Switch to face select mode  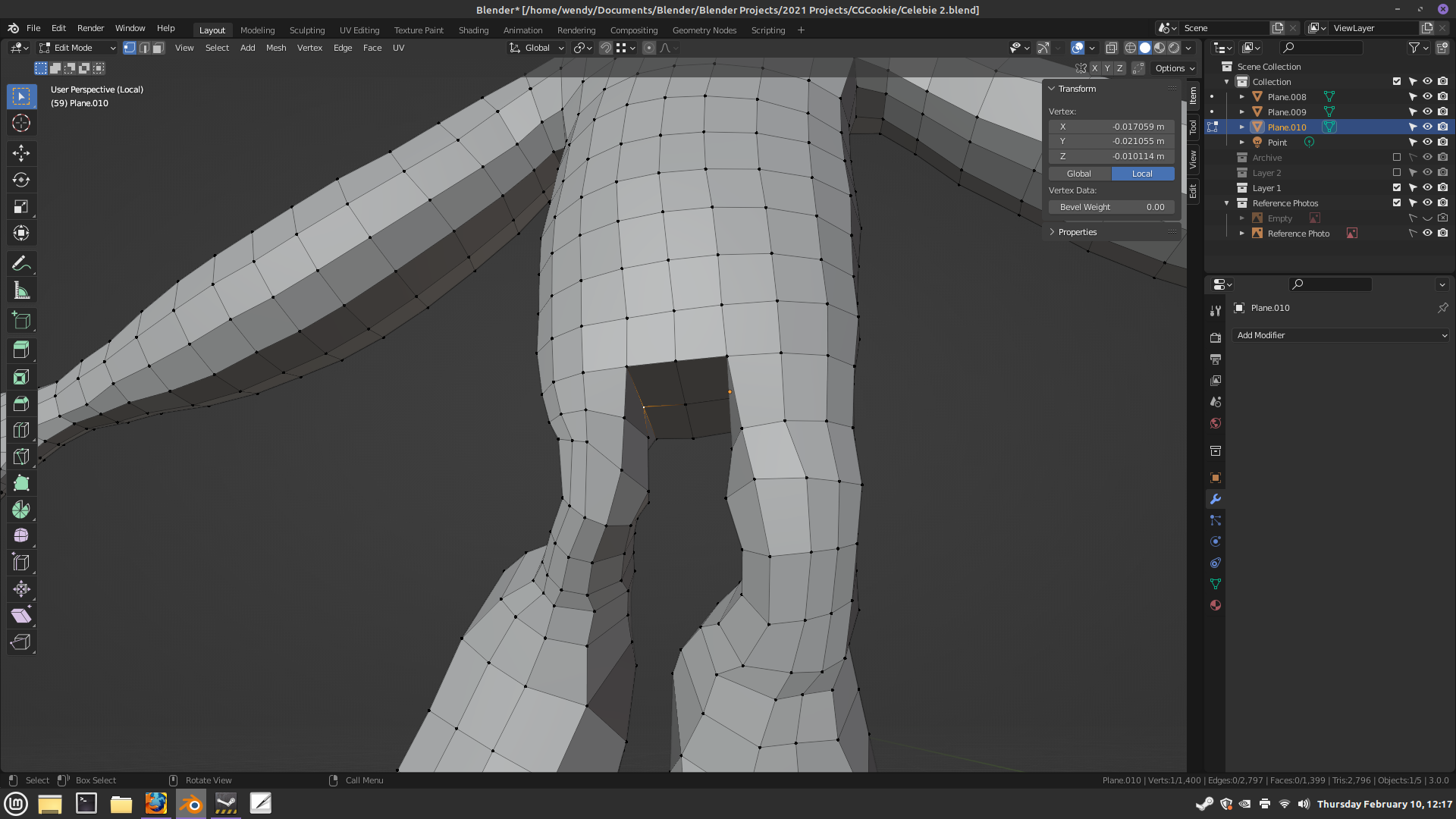coord(158,48)
